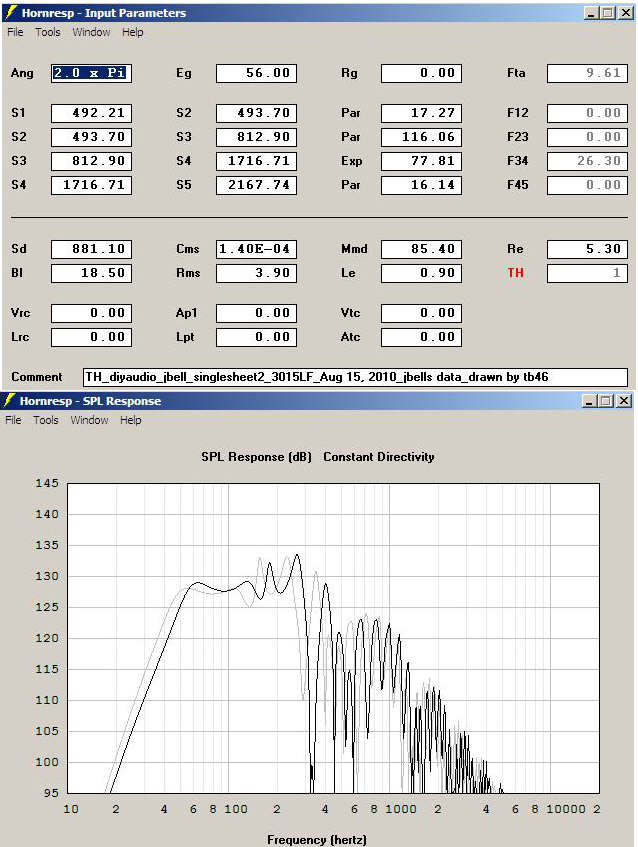
Task: Click the Hornresp lightning icon in Input Parameters title bar
Action: tap(11, 12)
